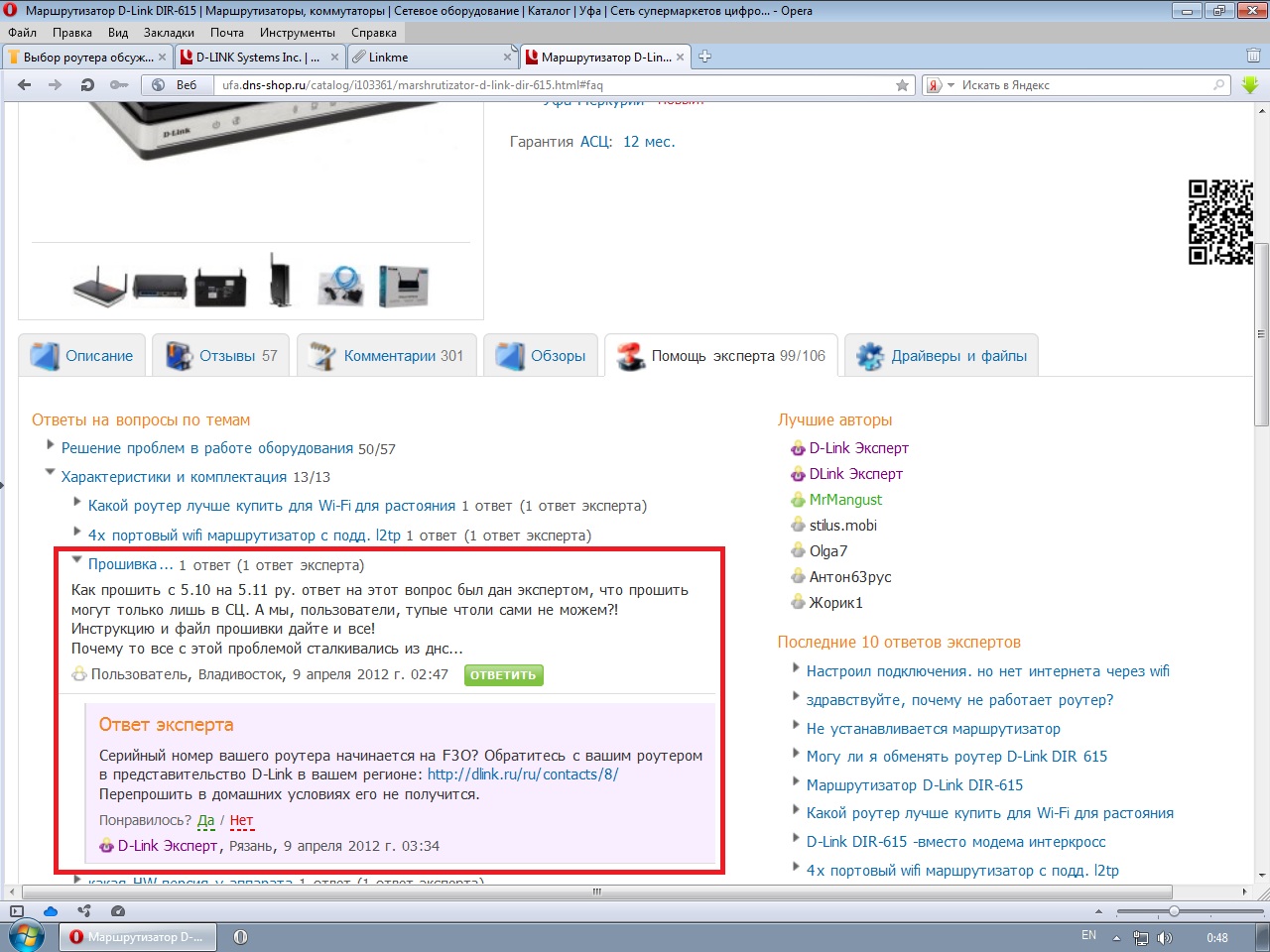Click the browser Back arrow button
The height and width of the screenshot is (952, 1270).
(25, 85)
